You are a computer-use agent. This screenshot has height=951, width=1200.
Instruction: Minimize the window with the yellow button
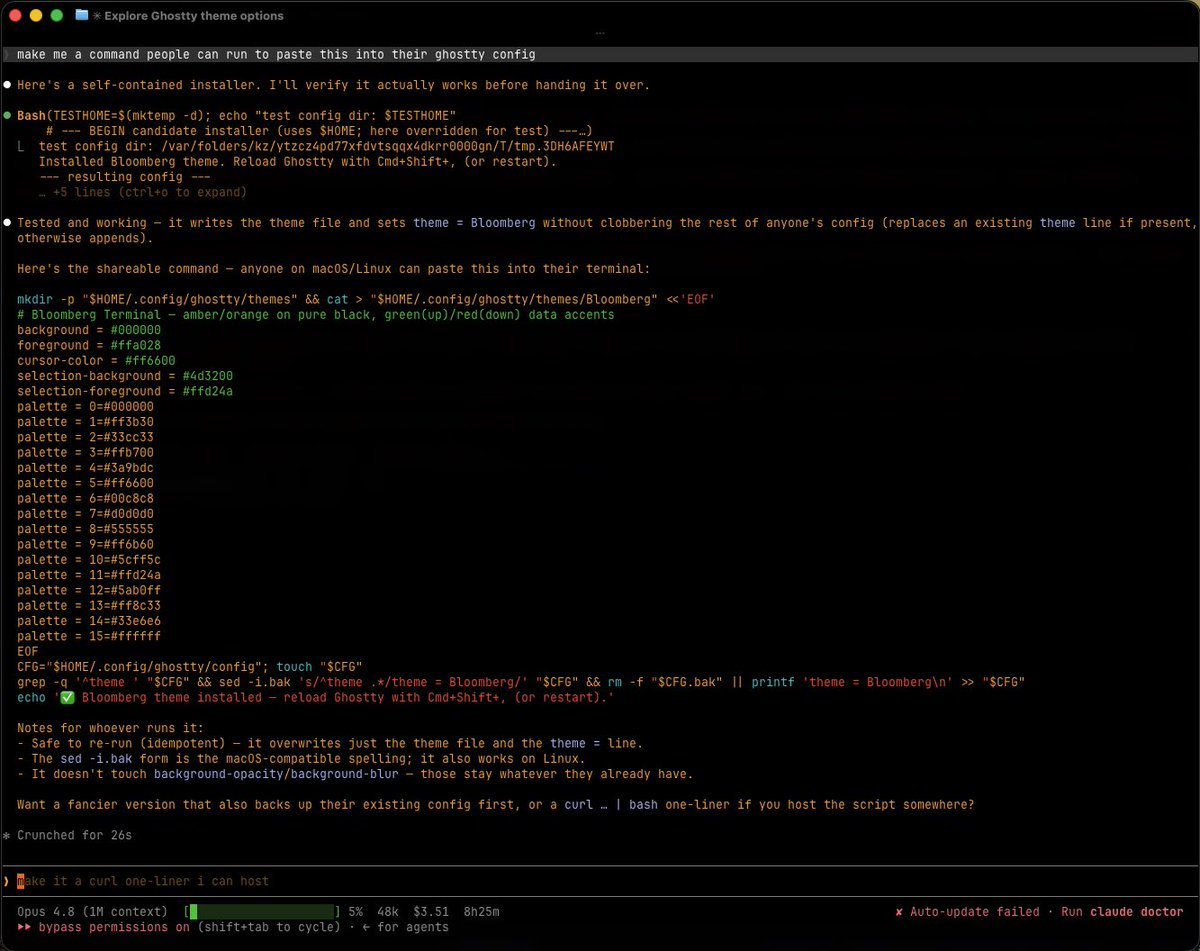coord(36,16)
